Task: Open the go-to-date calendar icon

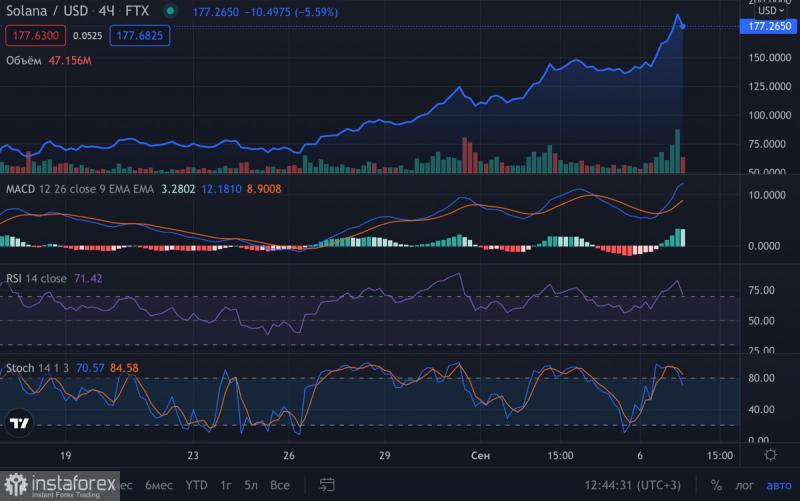Action: [x=326, y=485]
